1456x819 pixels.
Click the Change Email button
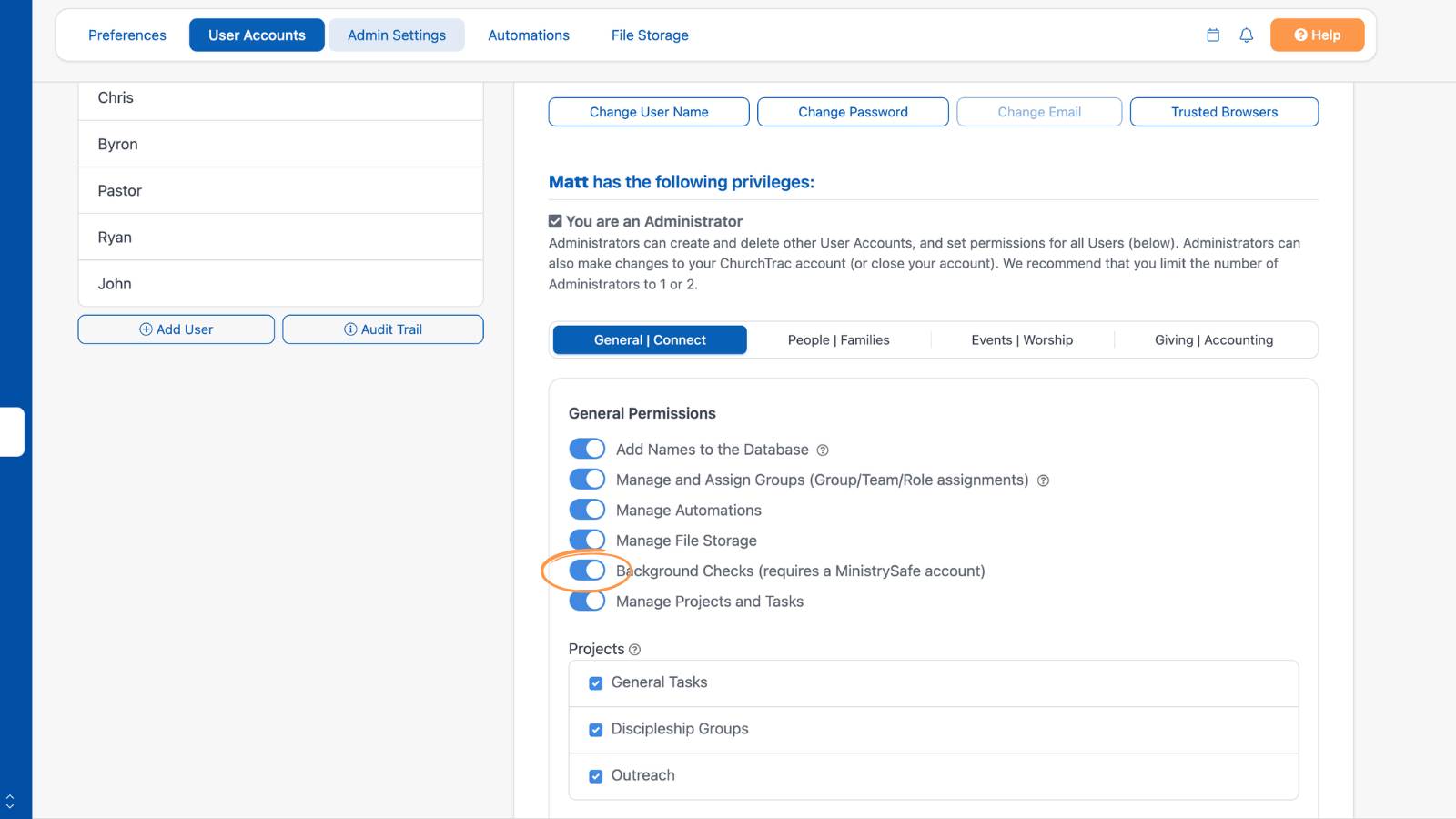(x=1039, y=112)
